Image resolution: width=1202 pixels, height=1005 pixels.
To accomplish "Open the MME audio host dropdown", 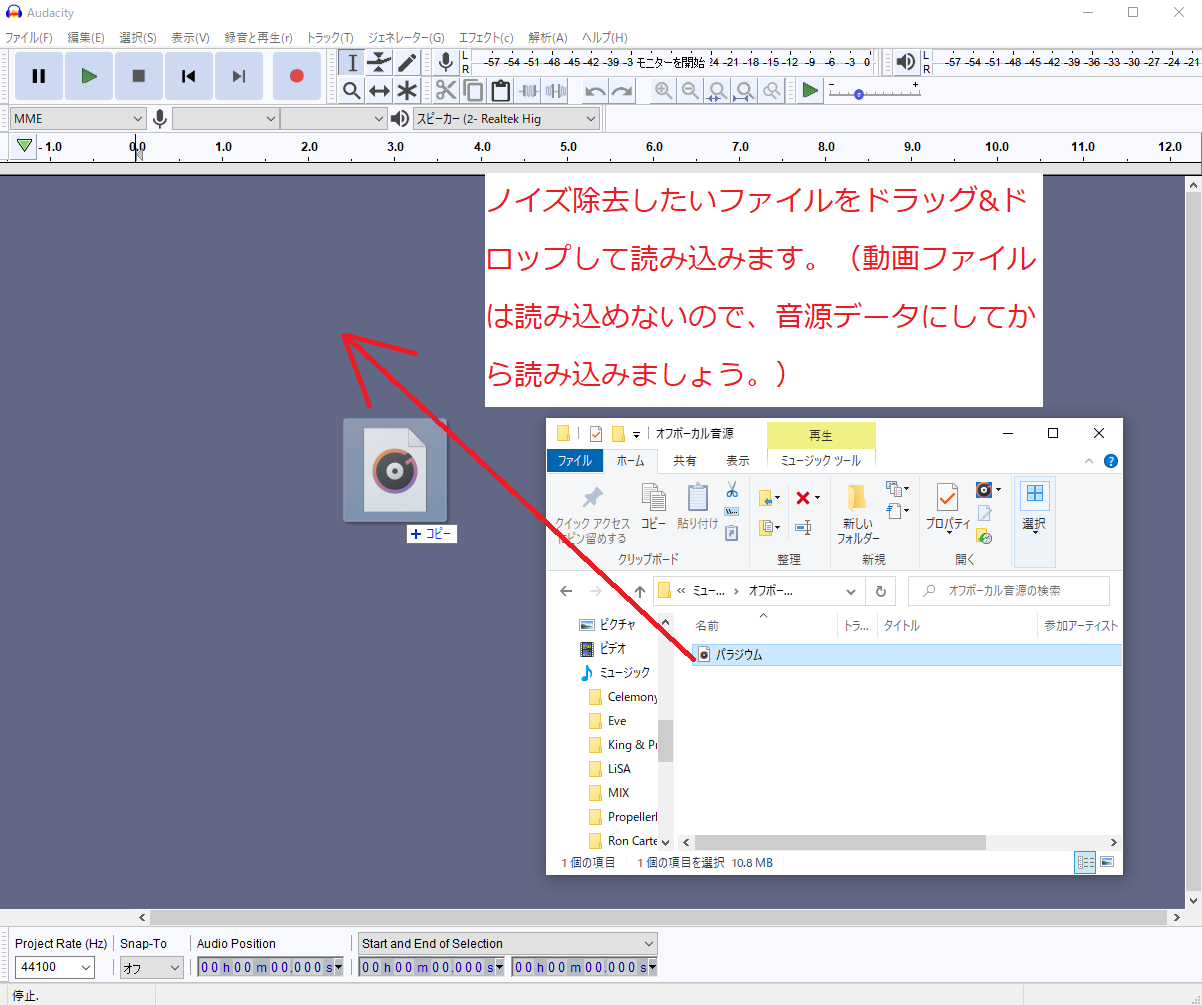I will [78, 119].
